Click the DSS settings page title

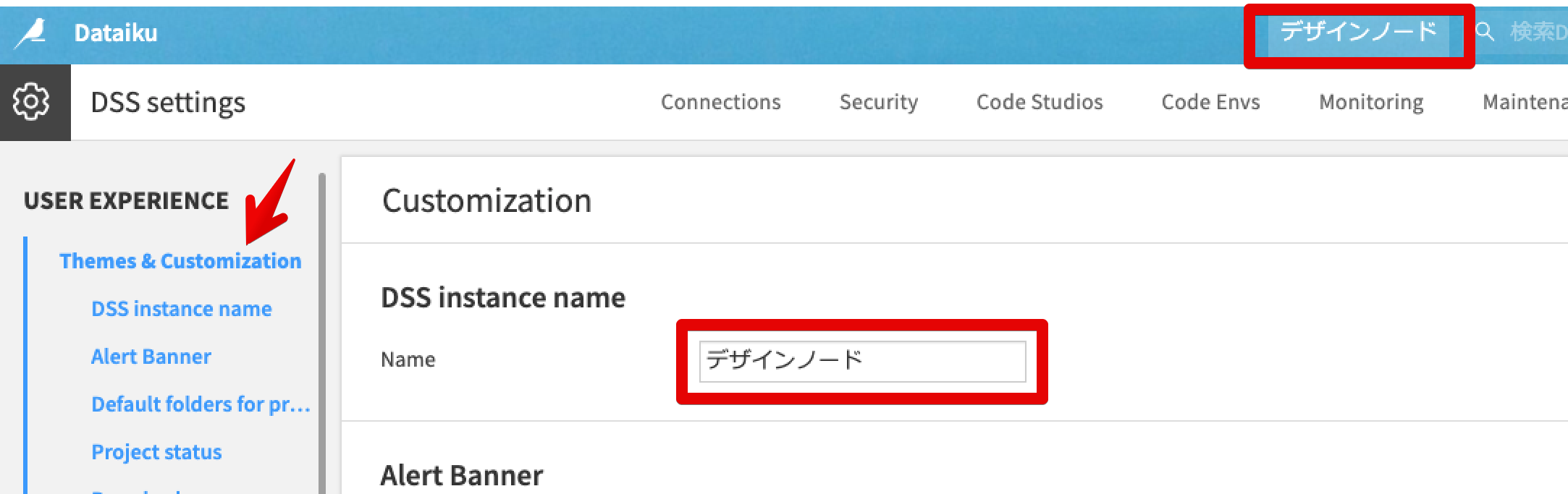(x=168, y=103)
